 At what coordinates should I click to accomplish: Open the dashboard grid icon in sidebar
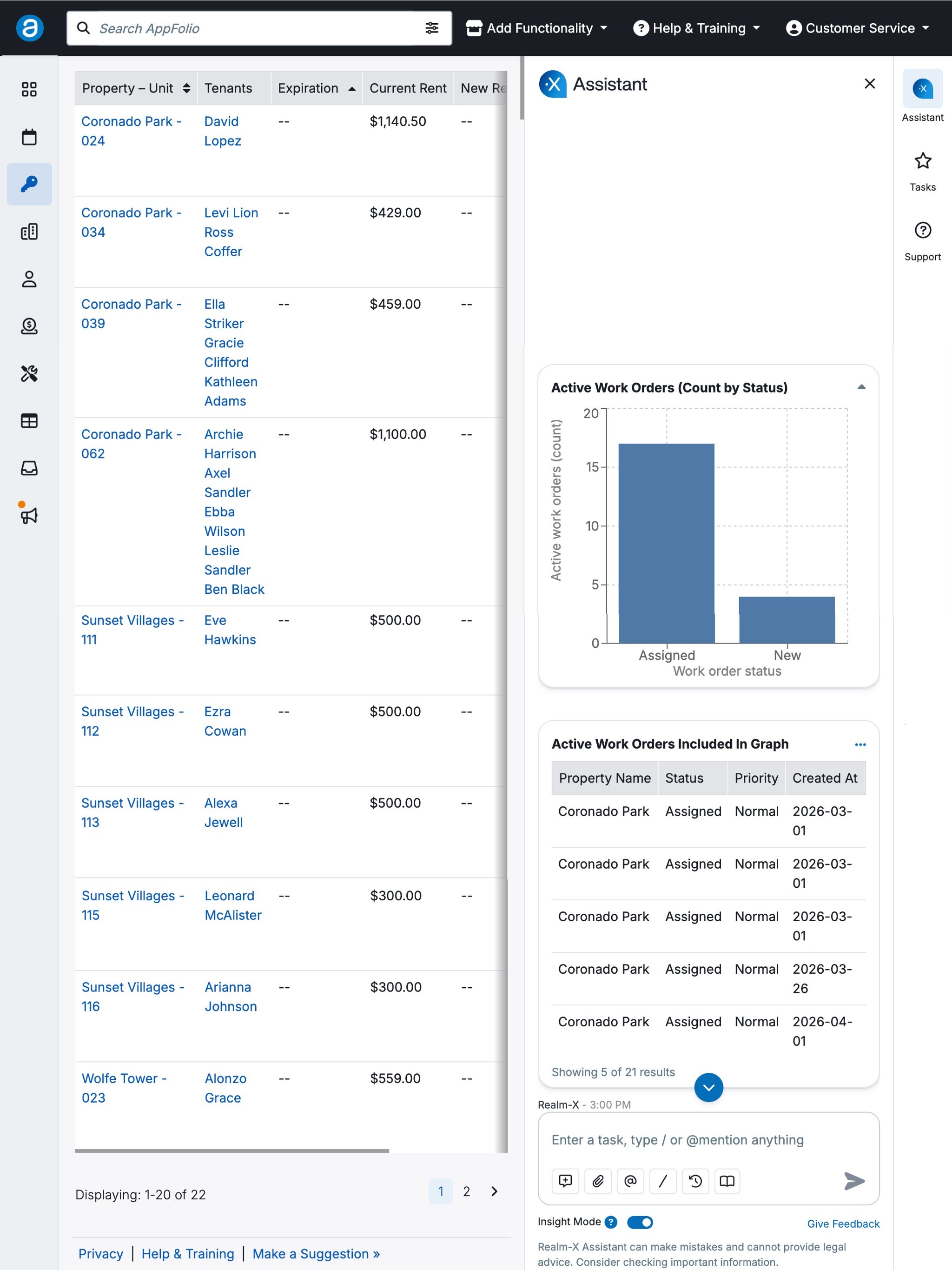click(x=29, y=90)
